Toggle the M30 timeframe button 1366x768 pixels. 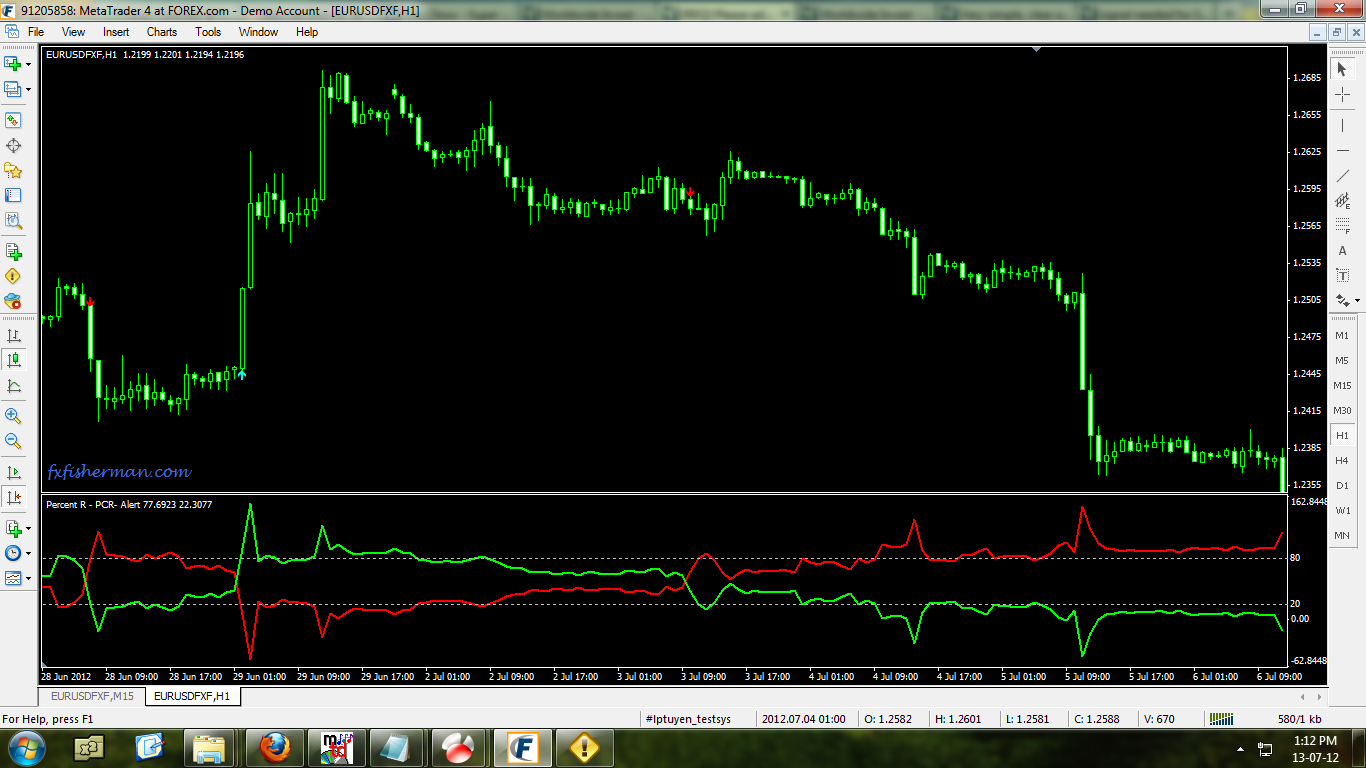click(1342, 410)
